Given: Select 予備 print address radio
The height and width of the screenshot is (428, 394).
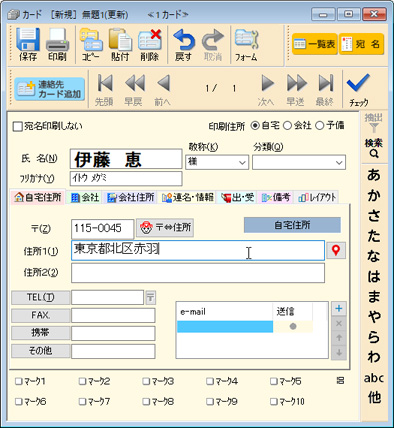Looking at the screenshot, I should (x=319, y=126).
